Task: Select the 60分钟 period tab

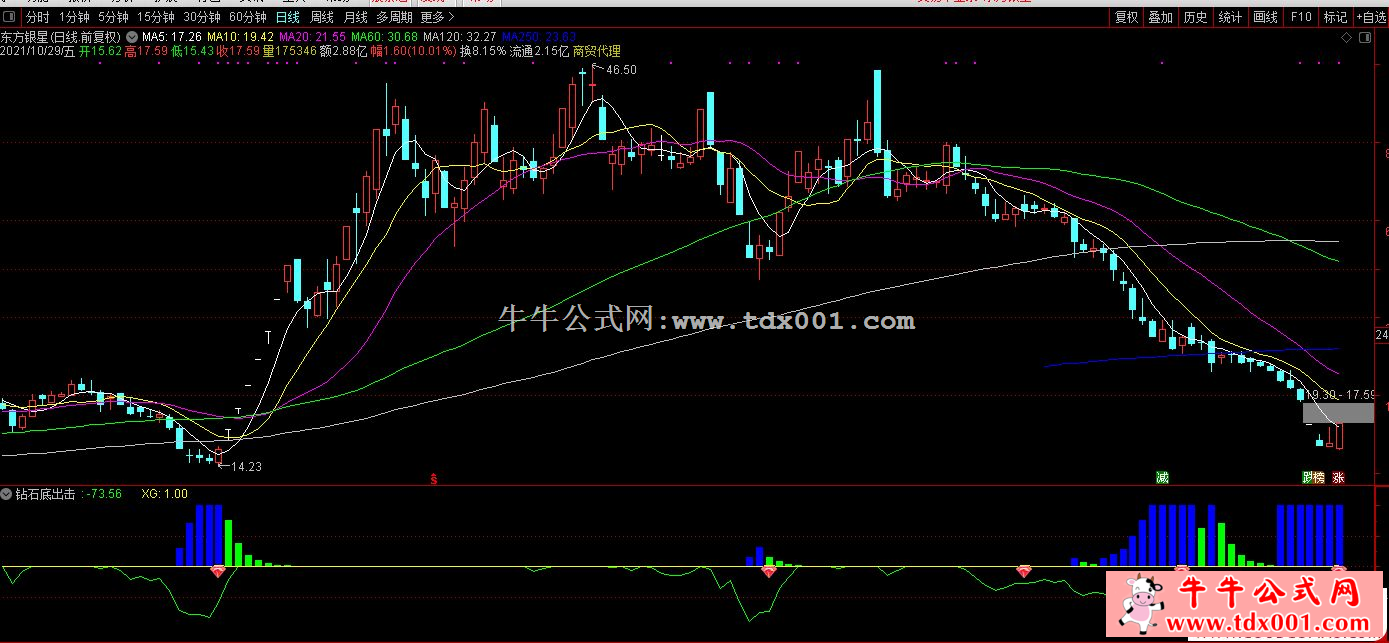Action: pos(248,17)
